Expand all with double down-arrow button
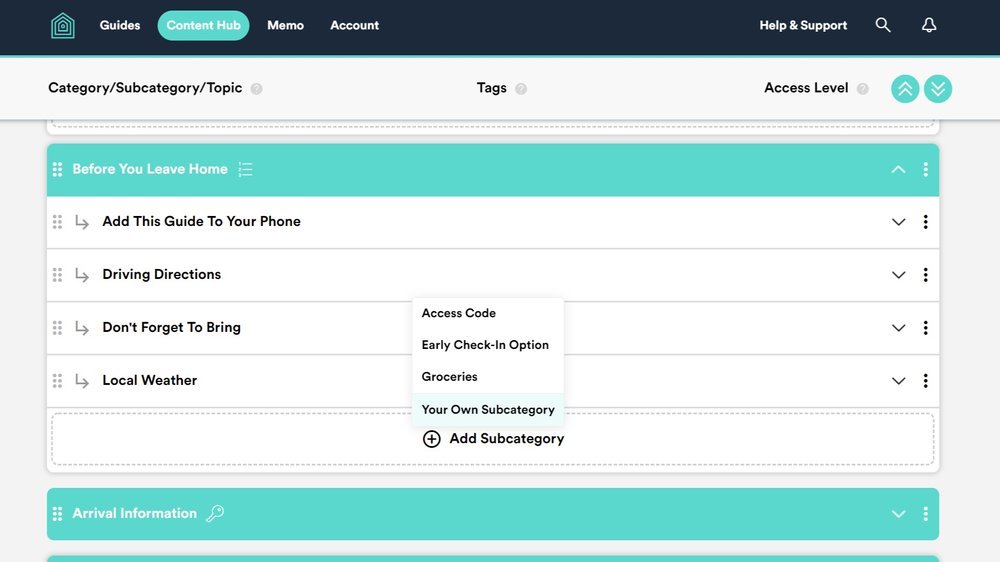Viewport: 1000px width, 562px height. coord(938,89)
